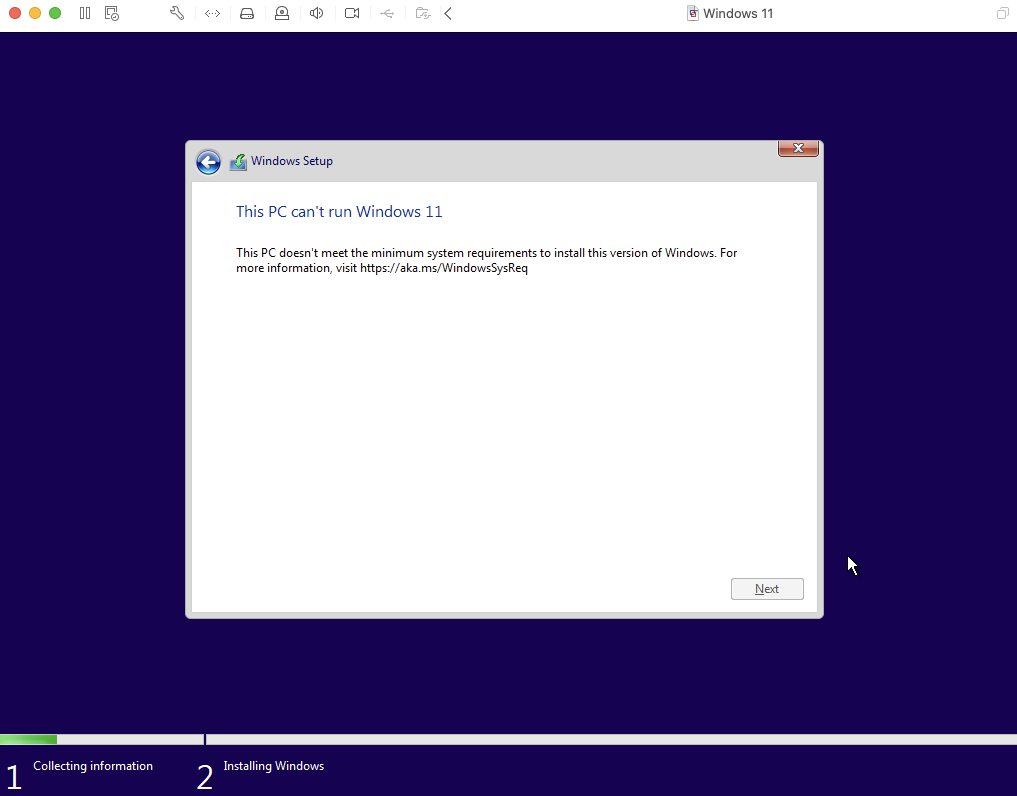
Task: Open the hard disk drive icon
Action: 247,13
